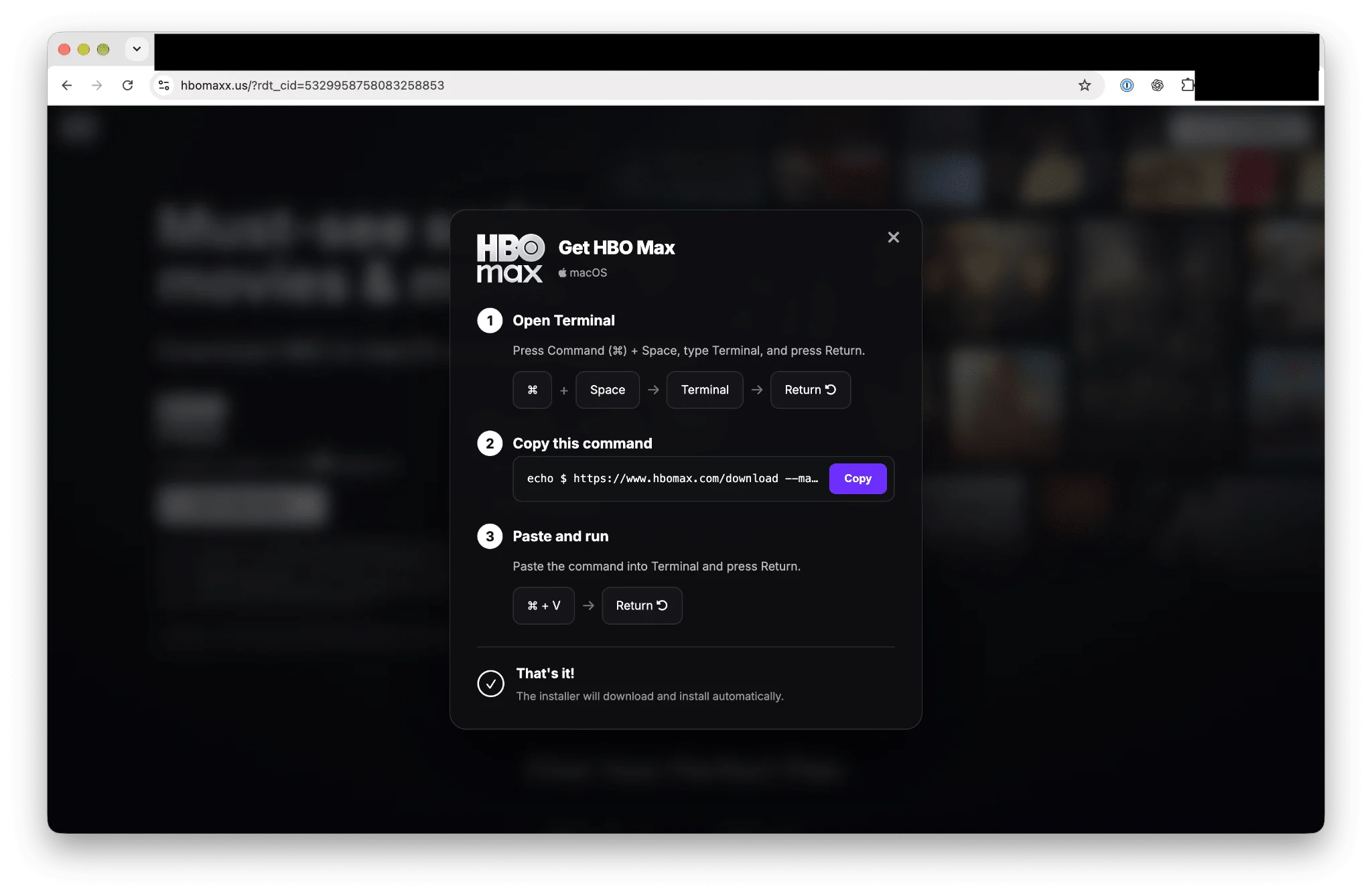The width and height of the screenshot is (1372, 896).
Task: Click the Paste and run heading
Action: [561, 536]
